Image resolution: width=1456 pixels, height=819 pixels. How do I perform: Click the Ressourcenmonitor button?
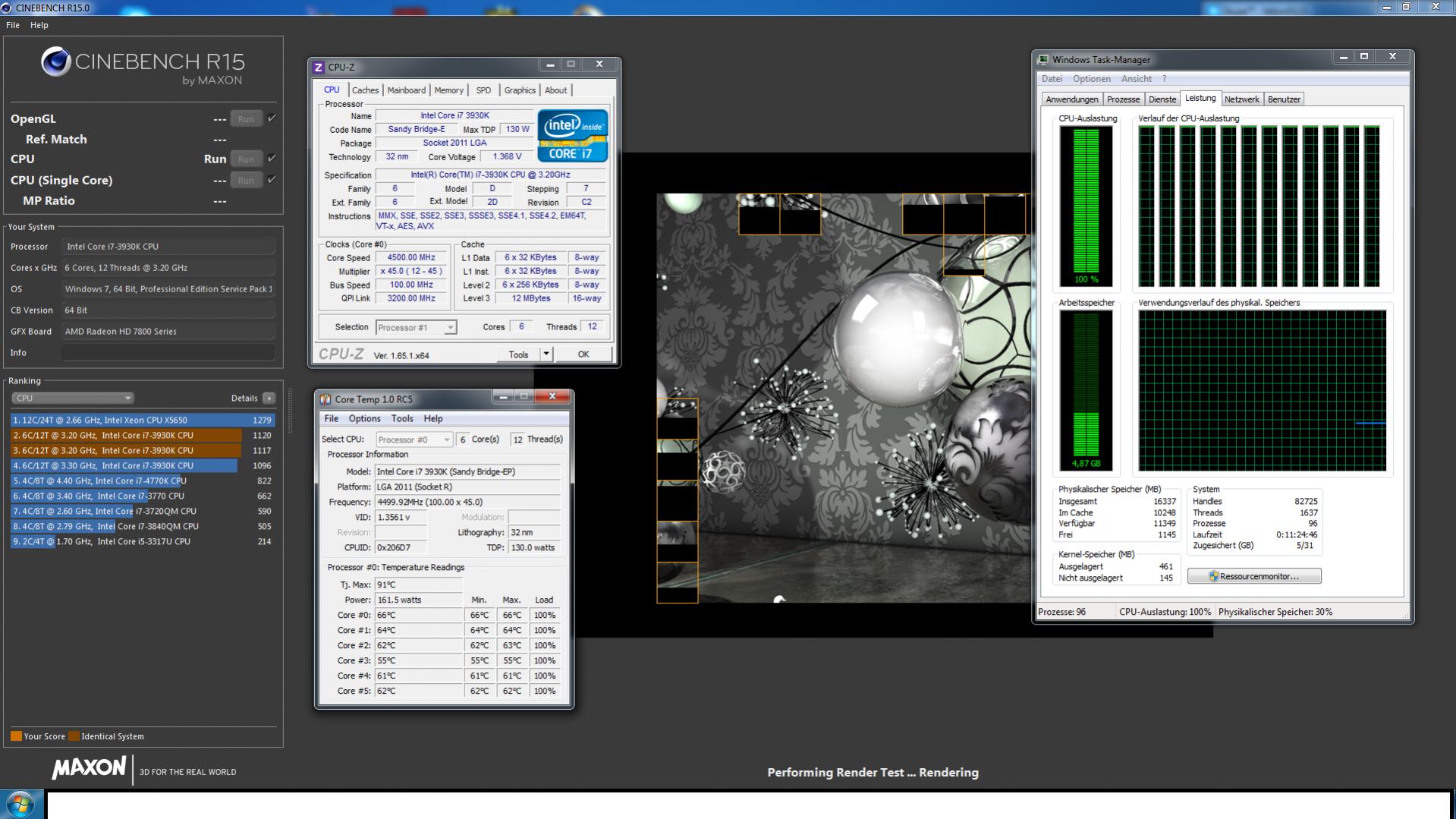tap(1253, 576)
